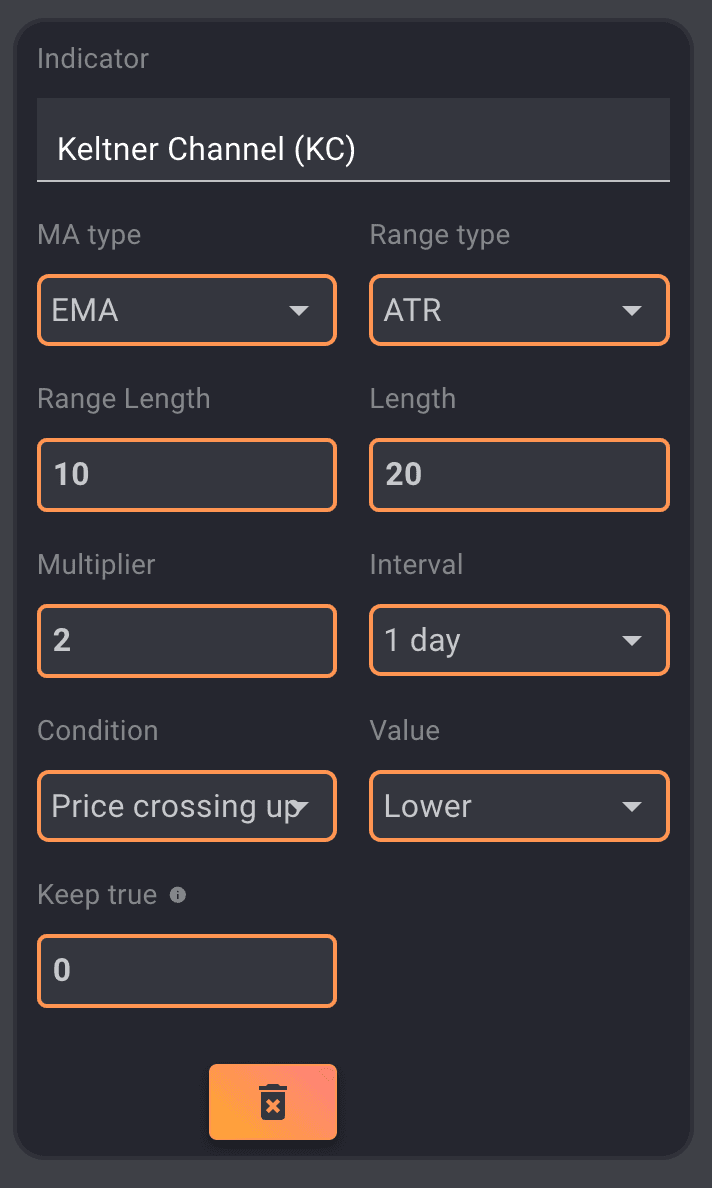This screenshot has width=712, height=1188.
Task: Click the Keltner Channel (KC) indicator field
Action: [x=353, y=149]
